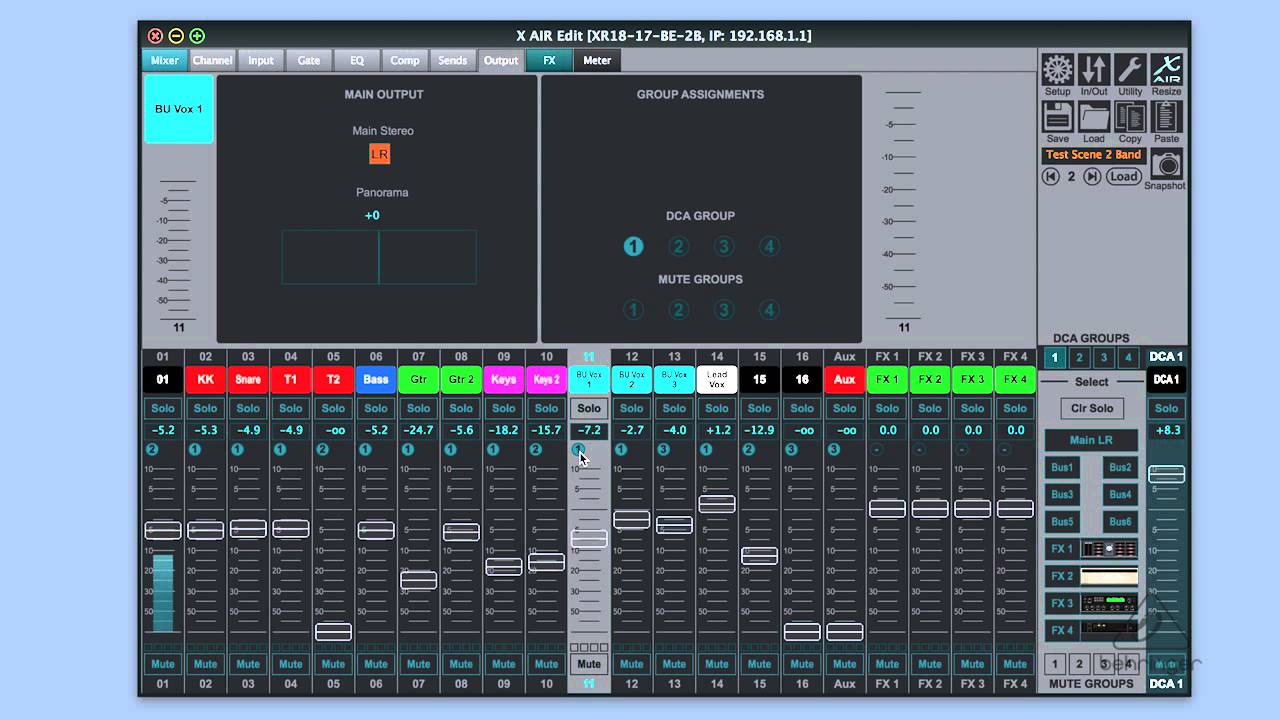Click the X AIR Resize icon
Screen dimensions: 1280x720
point(1166,70)
